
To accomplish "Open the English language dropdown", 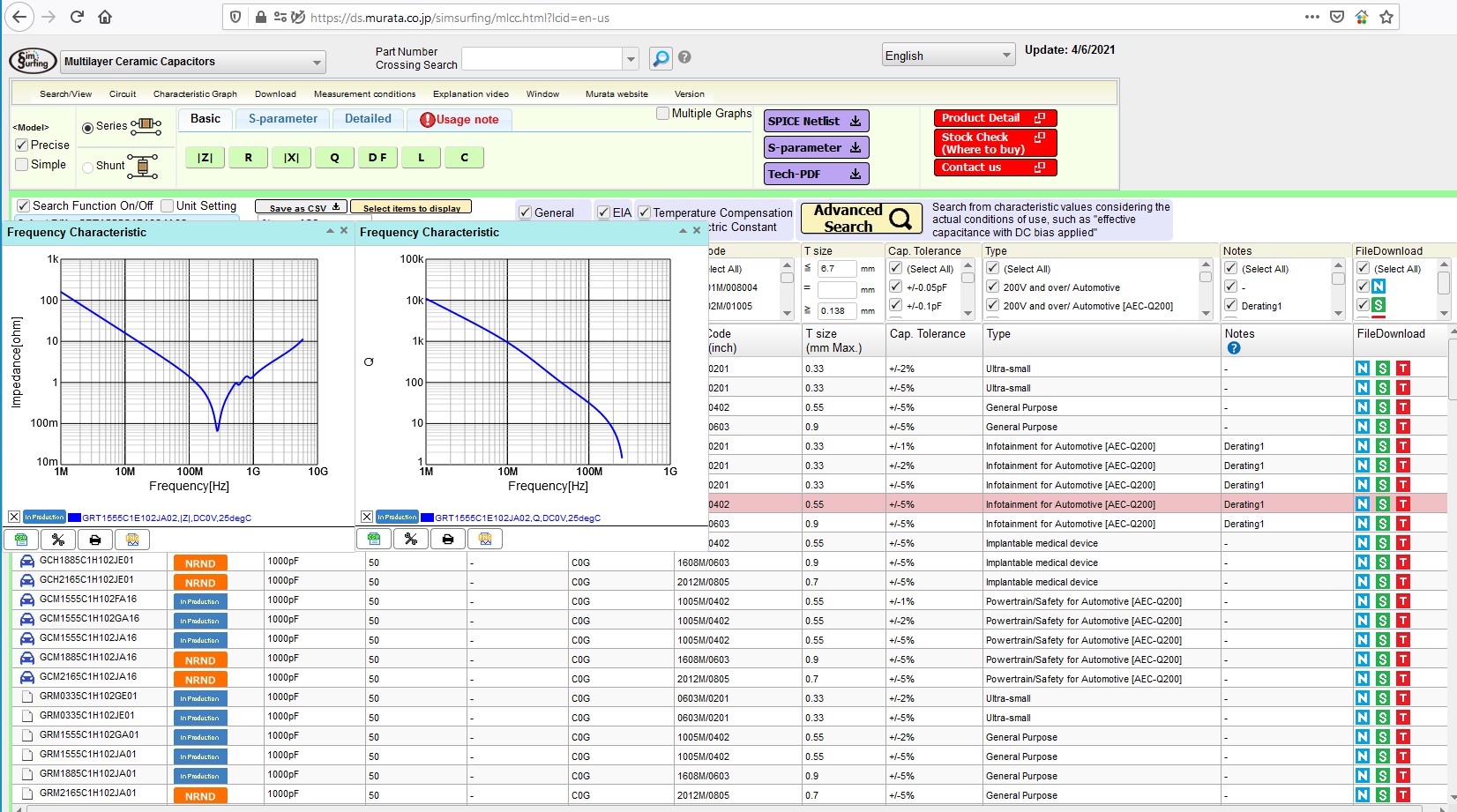I will [948, 55].
